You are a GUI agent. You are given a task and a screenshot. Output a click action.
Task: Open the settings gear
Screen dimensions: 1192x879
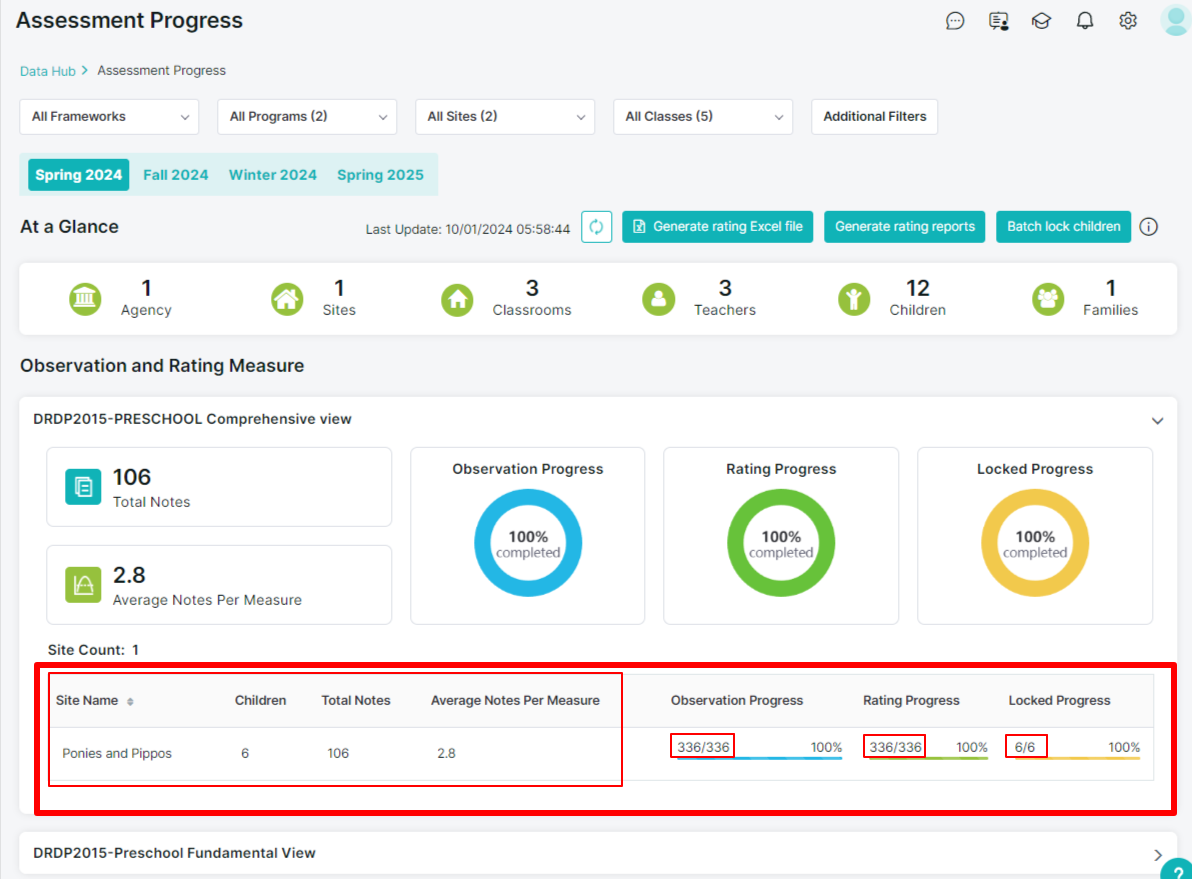1128,21
